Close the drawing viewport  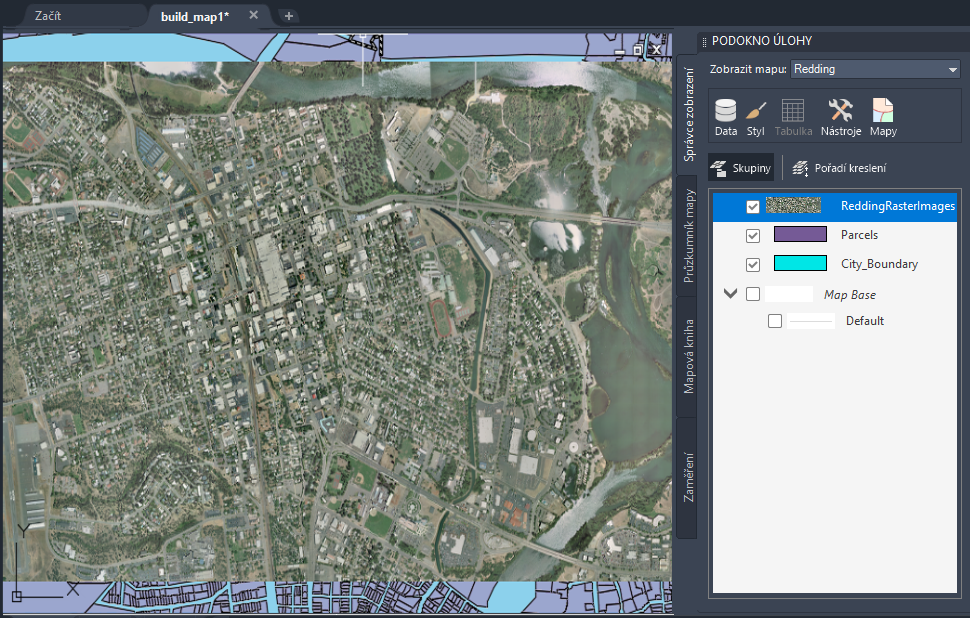click(656, 49)
